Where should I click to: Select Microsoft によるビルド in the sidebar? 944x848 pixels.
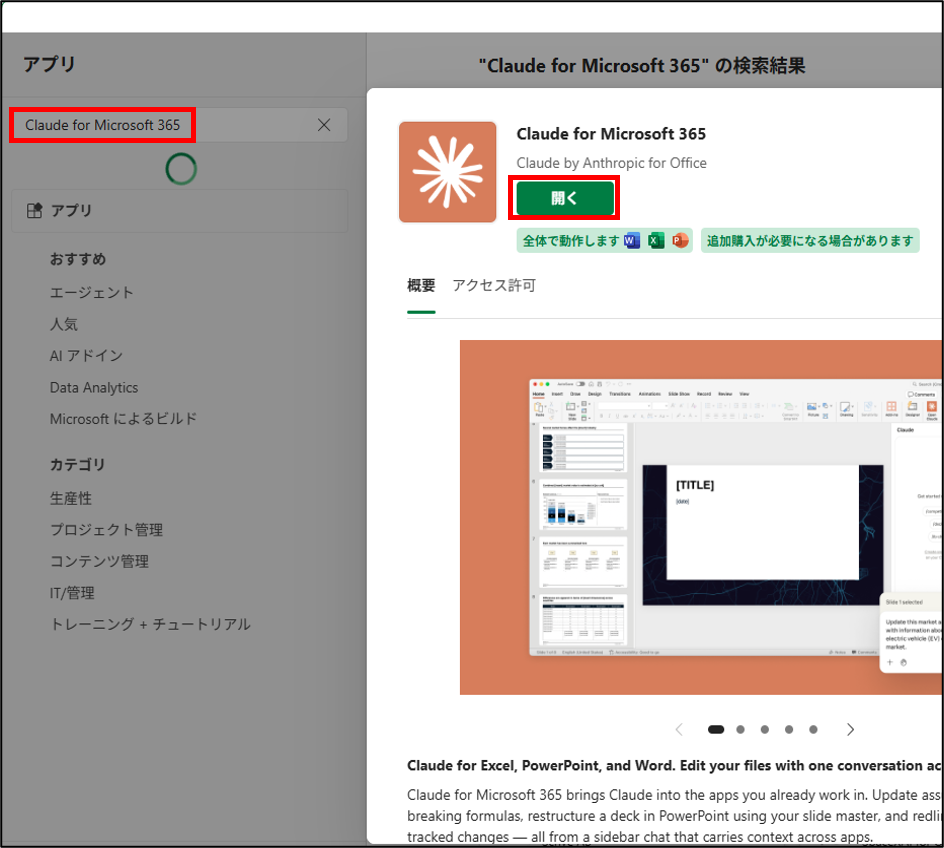(x=123, y=419)
